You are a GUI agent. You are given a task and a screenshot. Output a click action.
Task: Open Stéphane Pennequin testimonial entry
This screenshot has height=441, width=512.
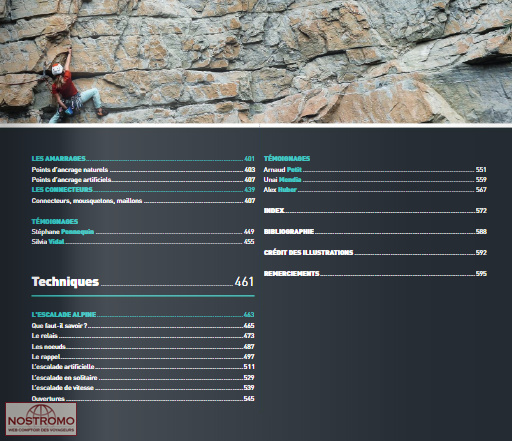[143, 232]
